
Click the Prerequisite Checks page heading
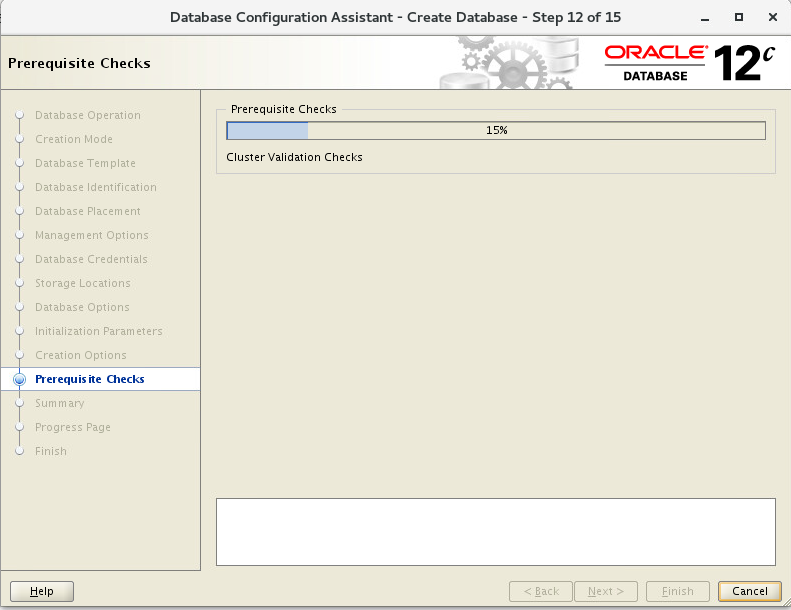(79, 63)
